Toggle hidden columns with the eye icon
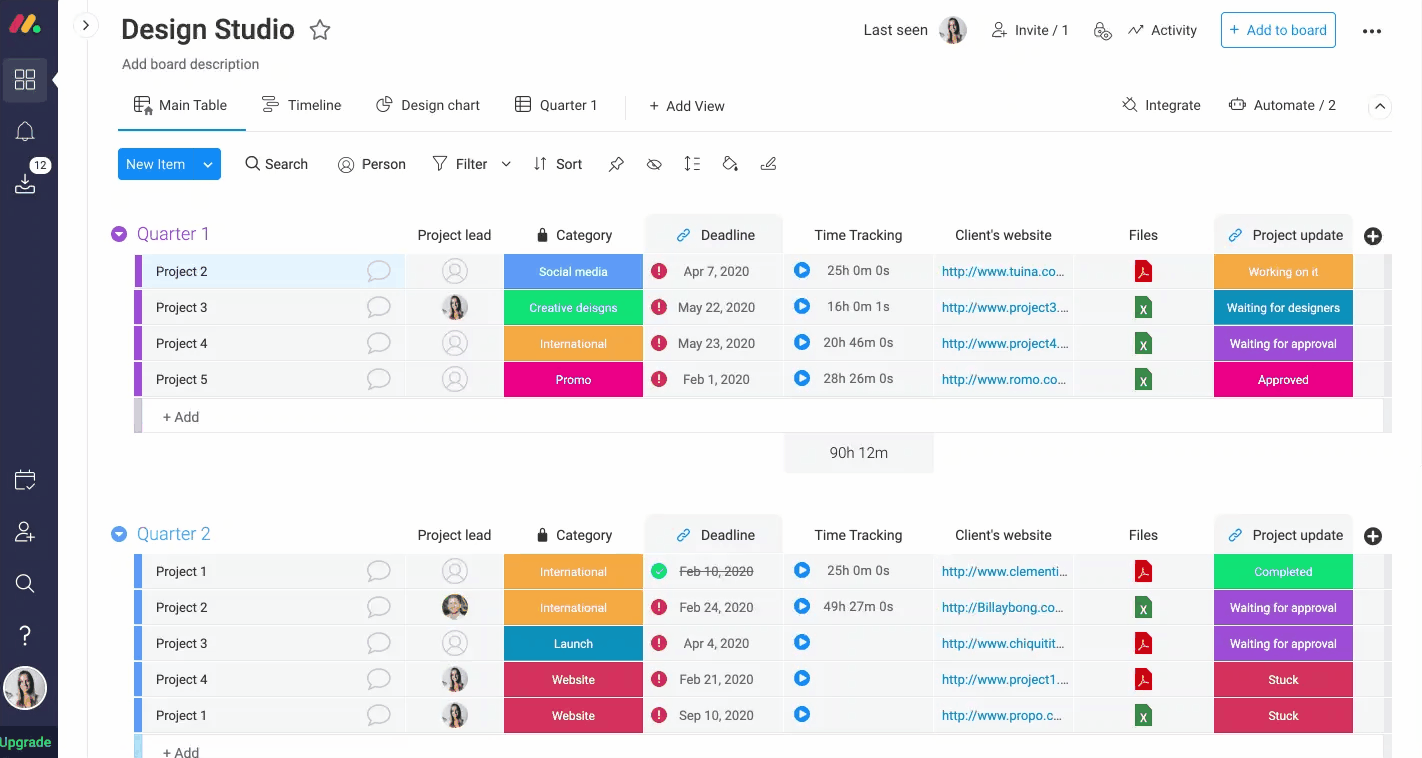1422x758 pixels. pos(654,164)
